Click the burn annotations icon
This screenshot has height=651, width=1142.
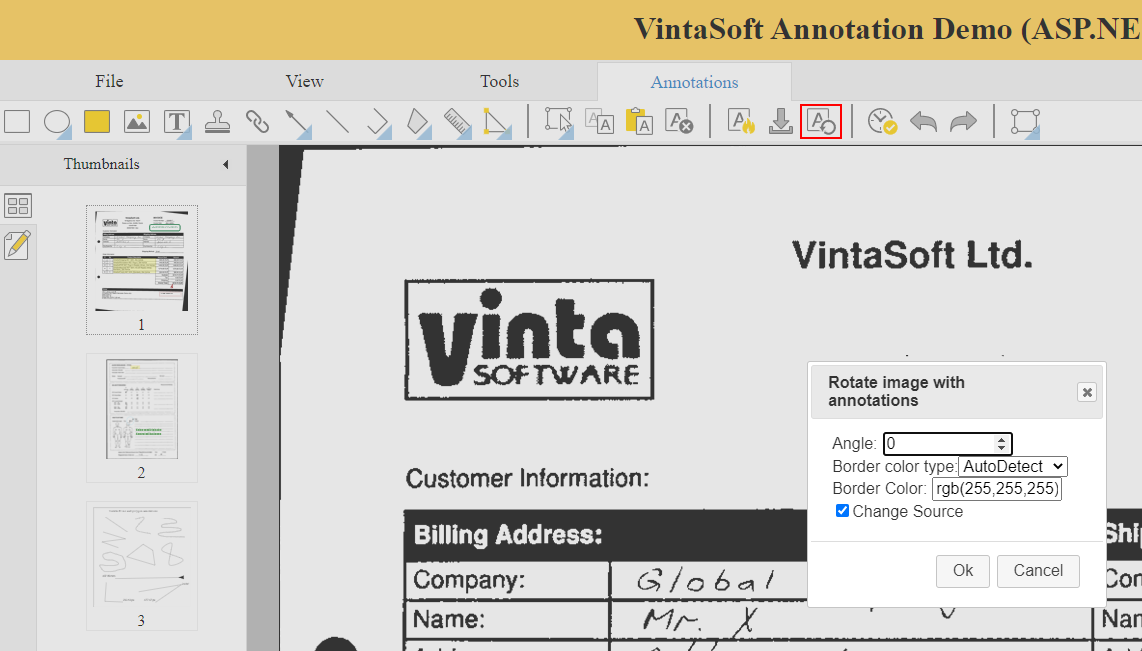741,122
